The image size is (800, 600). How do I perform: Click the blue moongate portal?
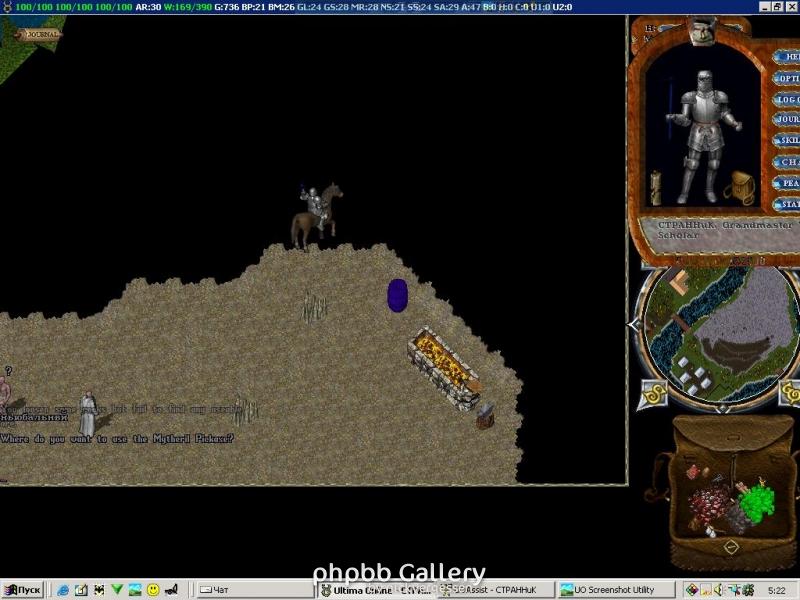coord(397,295)
